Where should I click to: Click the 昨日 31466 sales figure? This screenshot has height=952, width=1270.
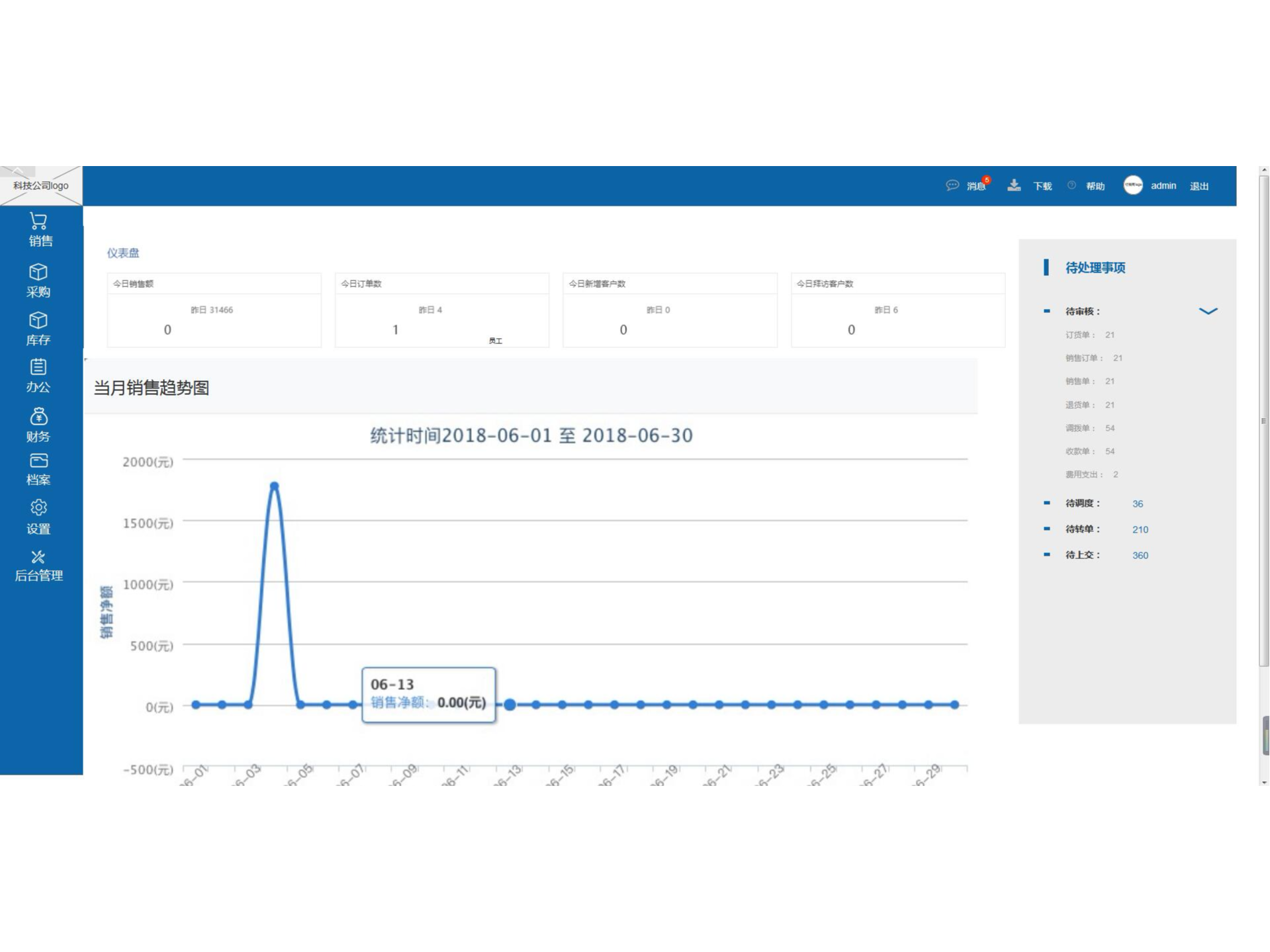coord(212,310)
